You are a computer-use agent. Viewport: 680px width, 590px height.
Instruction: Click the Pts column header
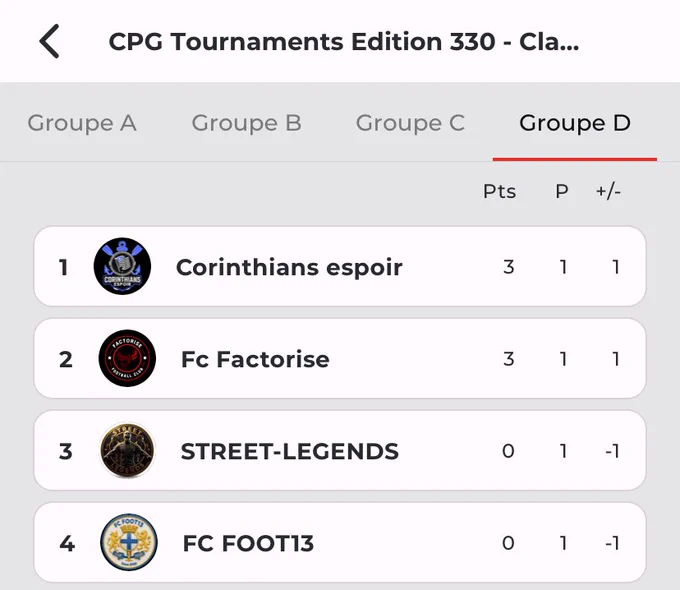pyautogui.click(x=500, y=191)
